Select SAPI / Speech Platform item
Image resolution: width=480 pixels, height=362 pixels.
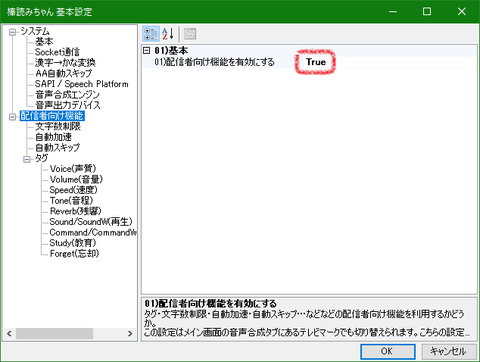click(82, 84)
